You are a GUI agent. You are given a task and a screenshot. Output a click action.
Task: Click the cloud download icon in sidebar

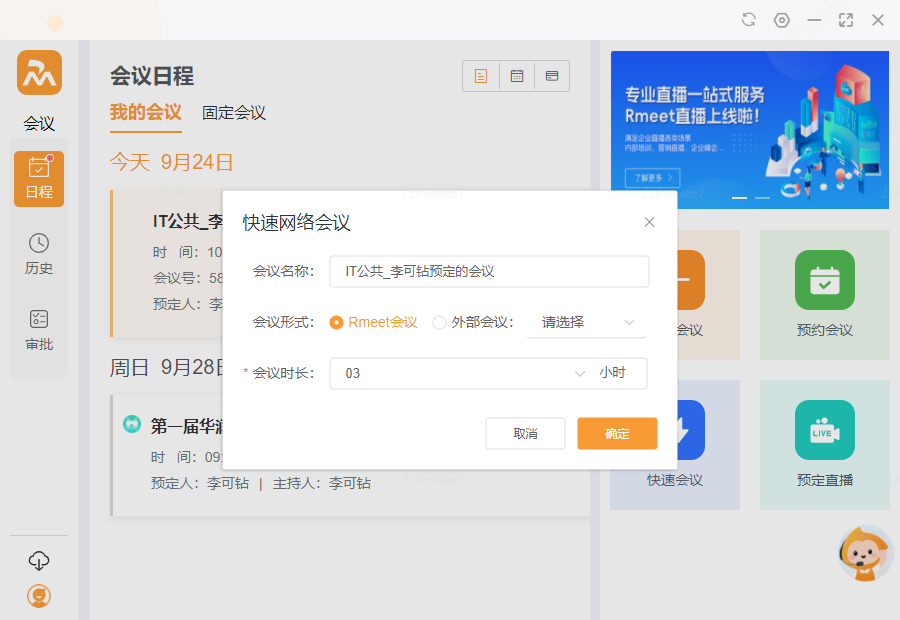click(x=39, y=560)
